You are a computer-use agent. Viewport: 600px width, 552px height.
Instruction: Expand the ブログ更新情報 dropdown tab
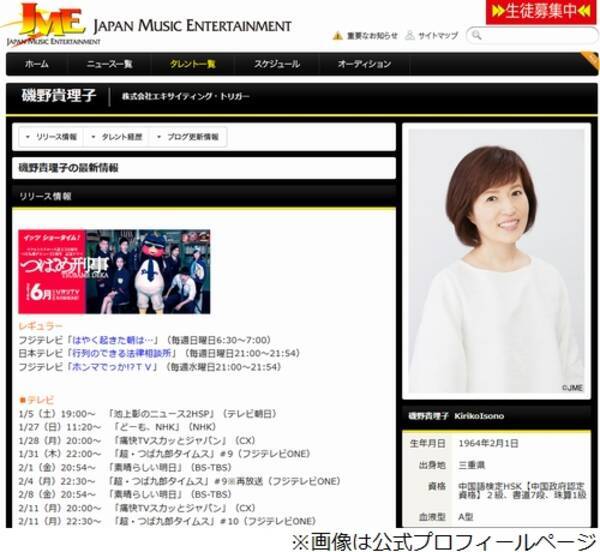[x=190, y=136]
